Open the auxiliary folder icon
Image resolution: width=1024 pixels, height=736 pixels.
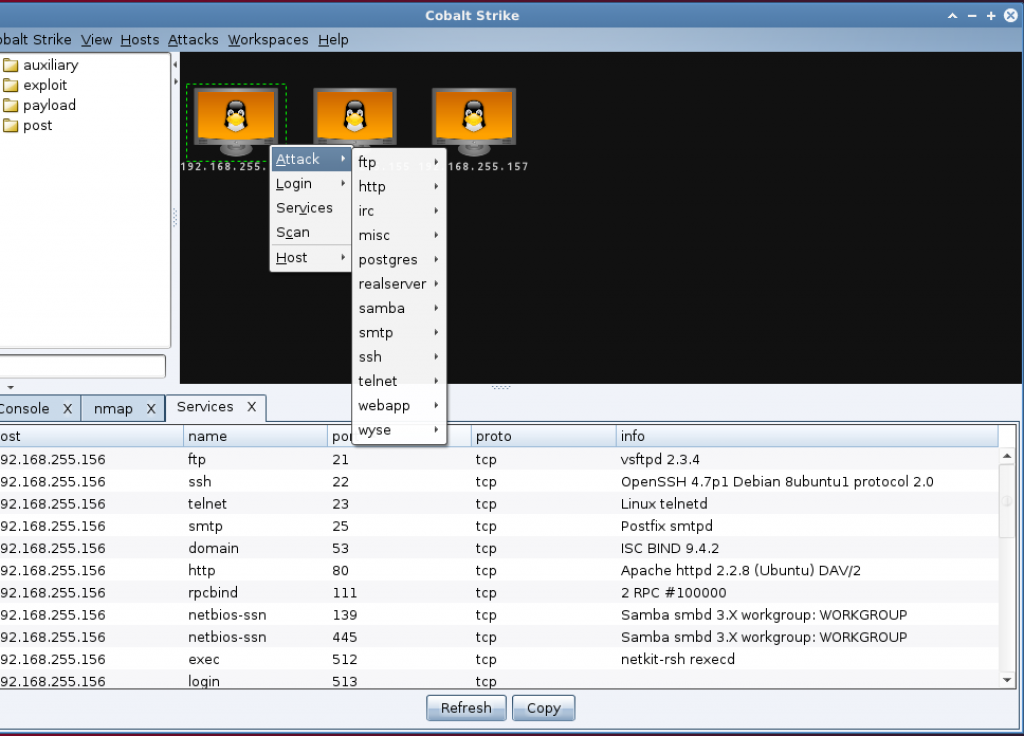(x=11, y=65)
